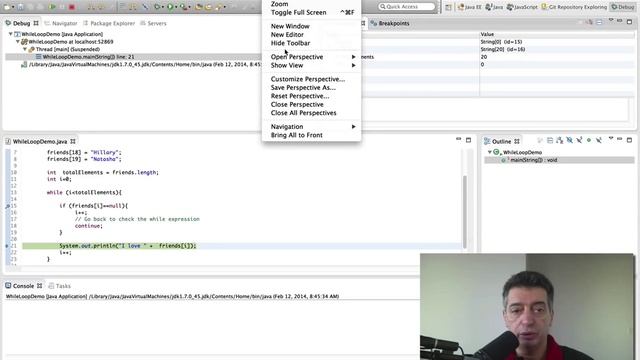
Task: Choose New Window menu item
Action: [x=311, y=26]
